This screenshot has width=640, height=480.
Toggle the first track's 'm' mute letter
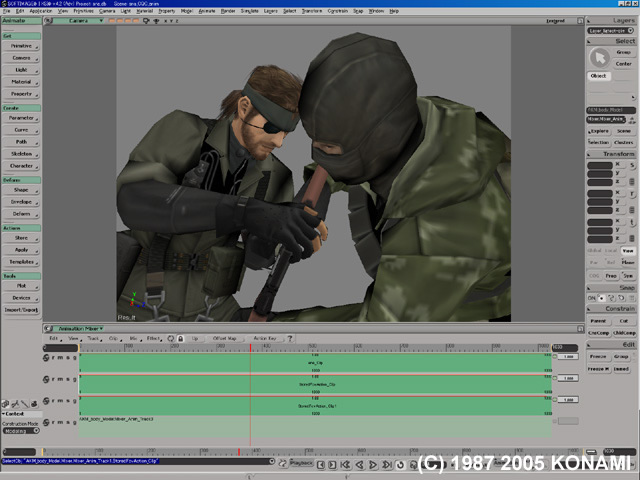point(60,358)
